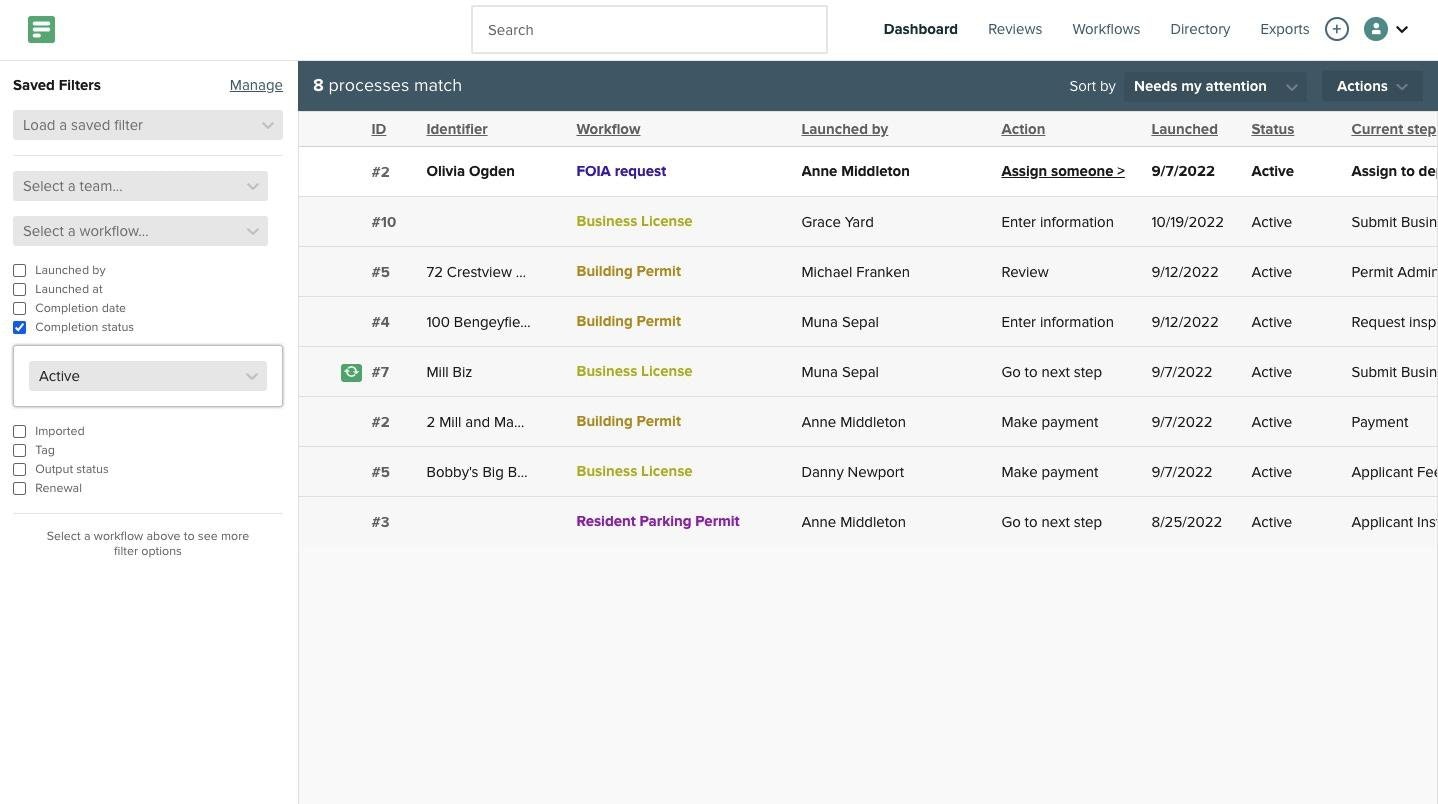
Task: Open the Actions dropdown
Action: tap(1372, 86)
